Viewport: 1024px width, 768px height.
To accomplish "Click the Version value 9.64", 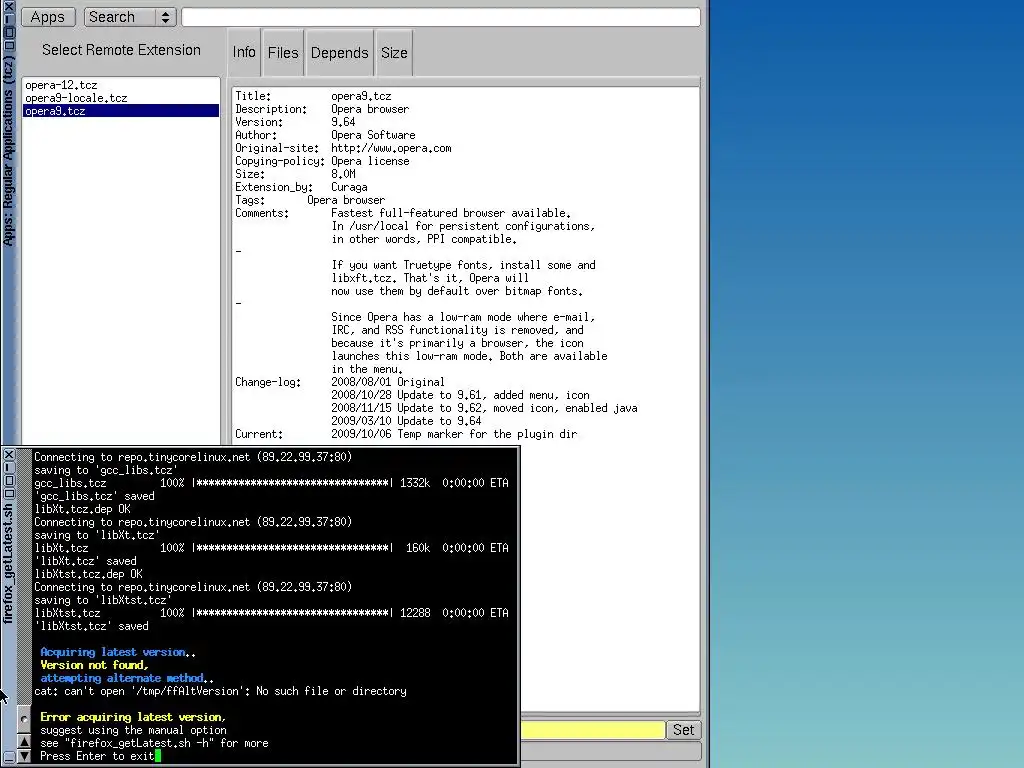I will (343, 122).
